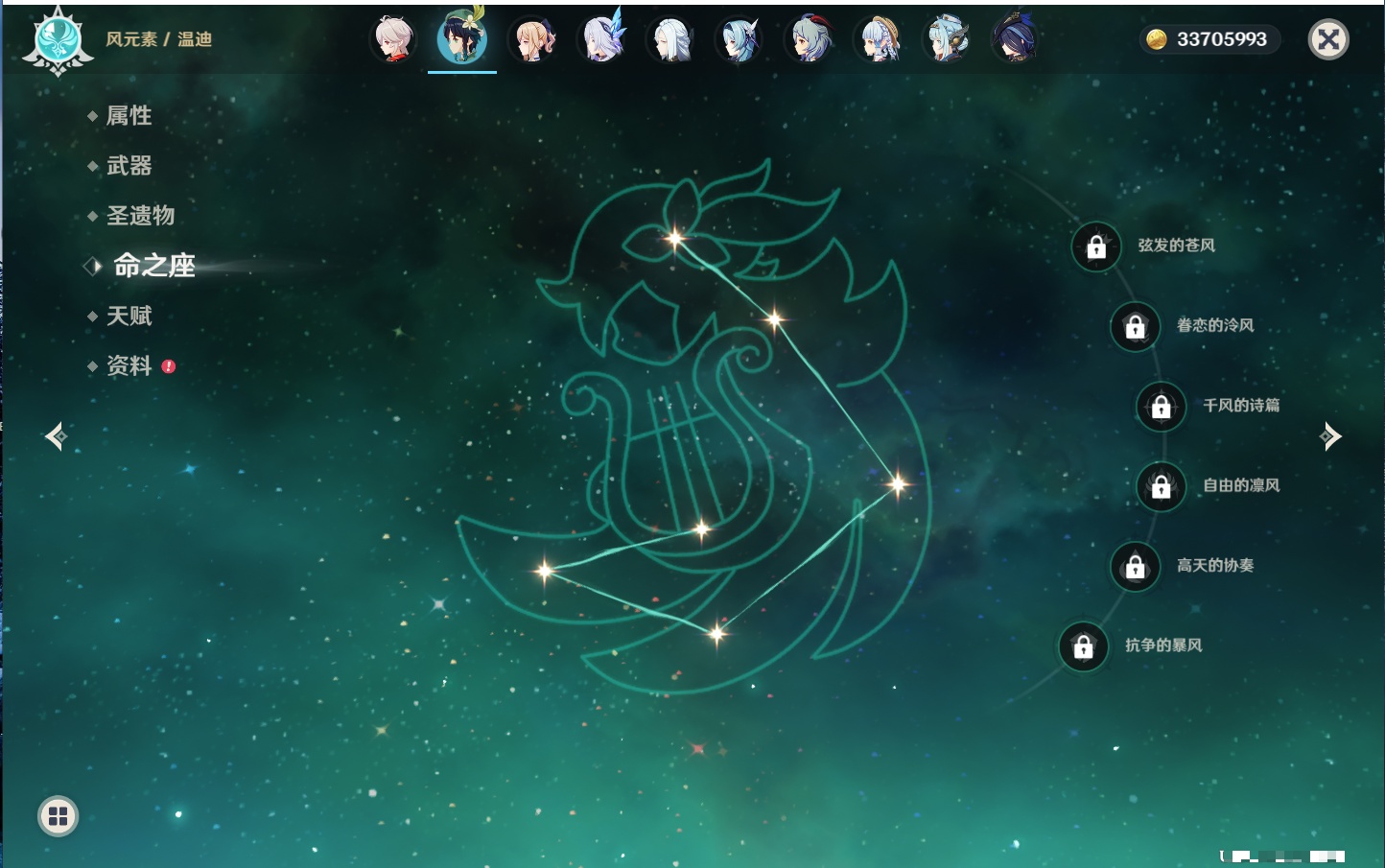Pick the dark-blue-haired portrait with feathered hat

(x=1015, y=38)
